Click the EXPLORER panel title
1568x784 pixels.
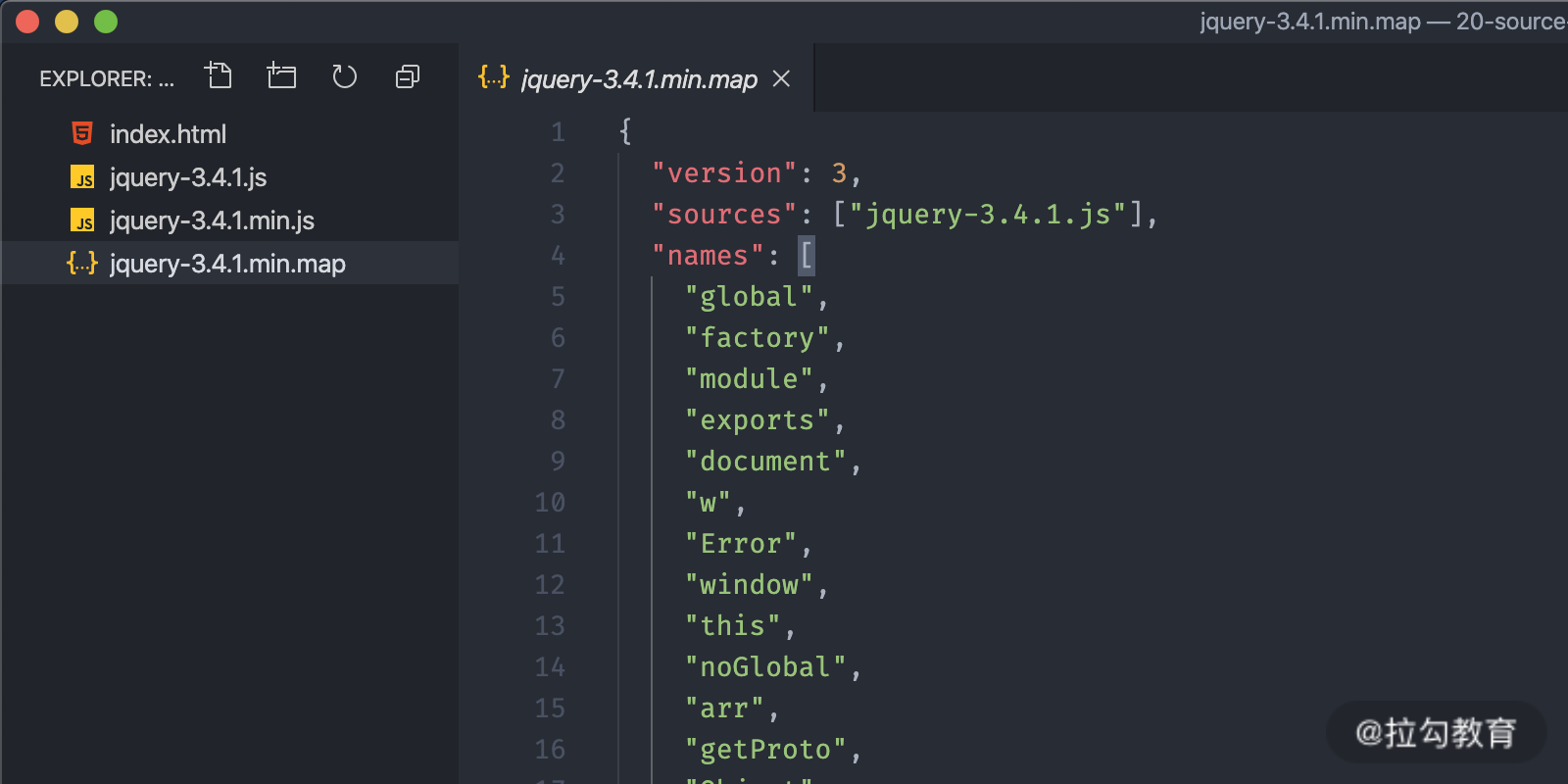[x=107, y=78]
